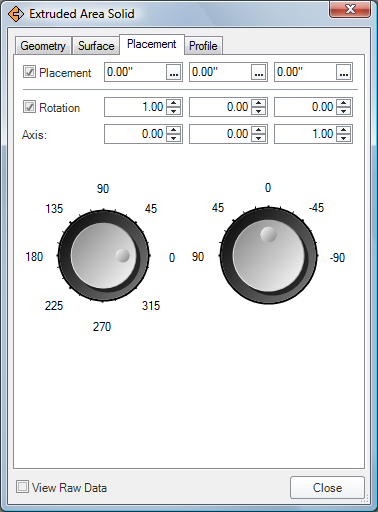Increase the first Axis value with up arrow
Screen dimensions: 378x512
tap(174, 130)
